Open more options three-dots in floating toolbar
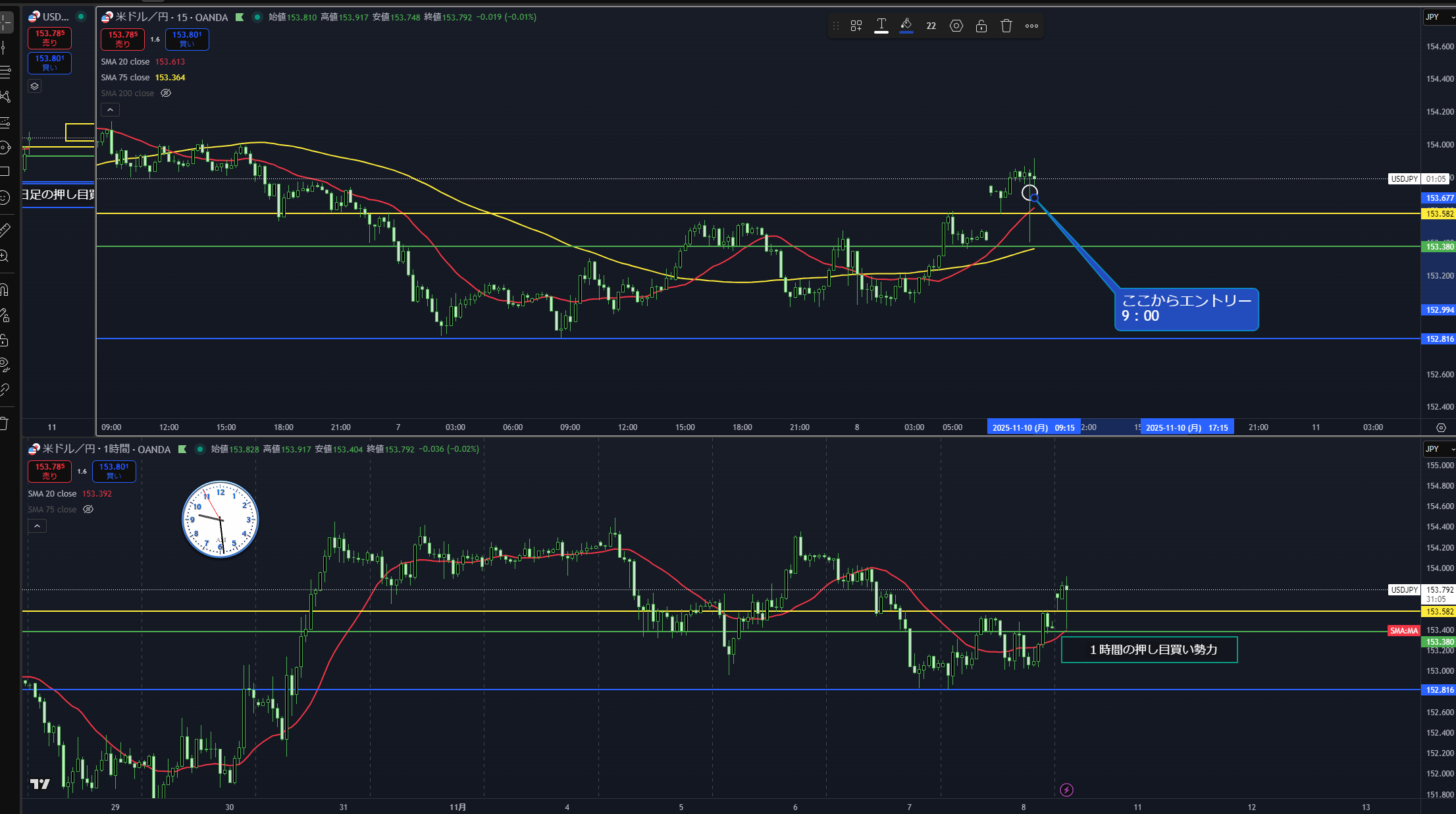Viewport: 1456px width, 814px height. [1031, 26]
